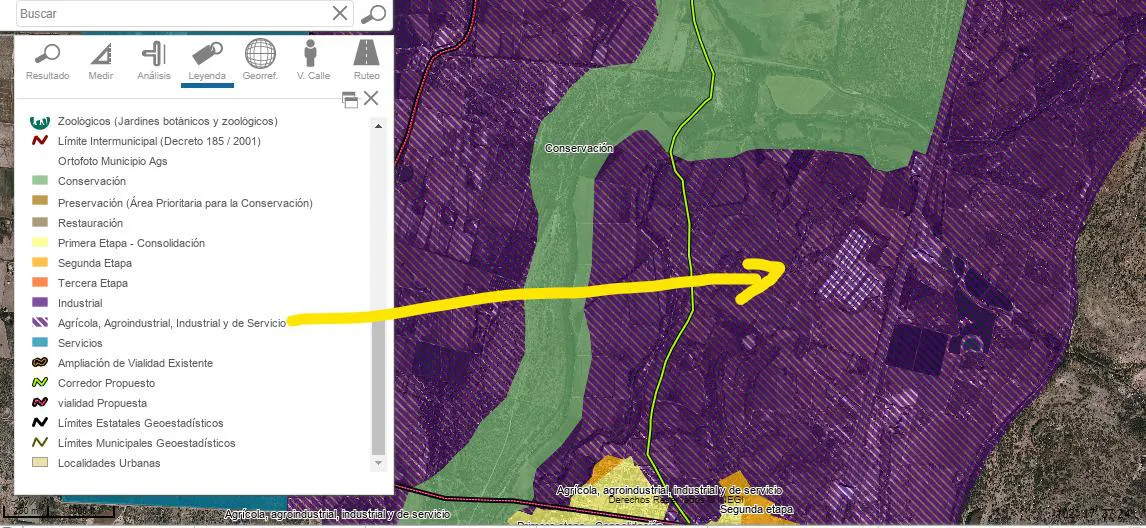Click the legend scrollbar down arrow

(378, 463)
